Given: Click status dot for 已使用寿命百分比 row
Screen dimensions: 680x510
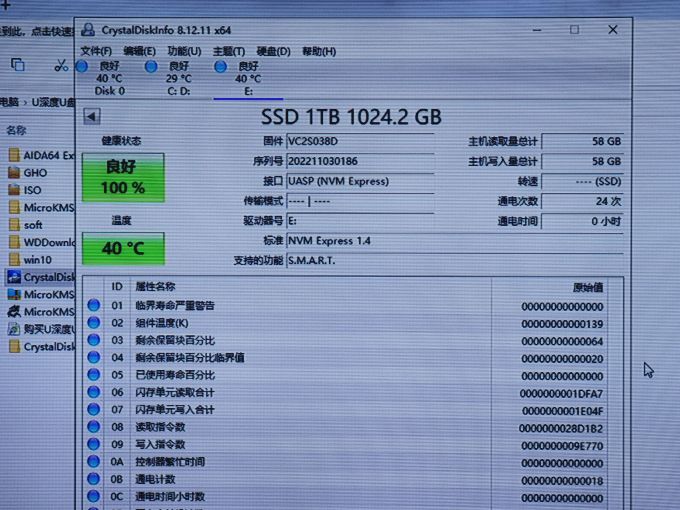Looking at the screenshot, I should (x=94, y=375).
